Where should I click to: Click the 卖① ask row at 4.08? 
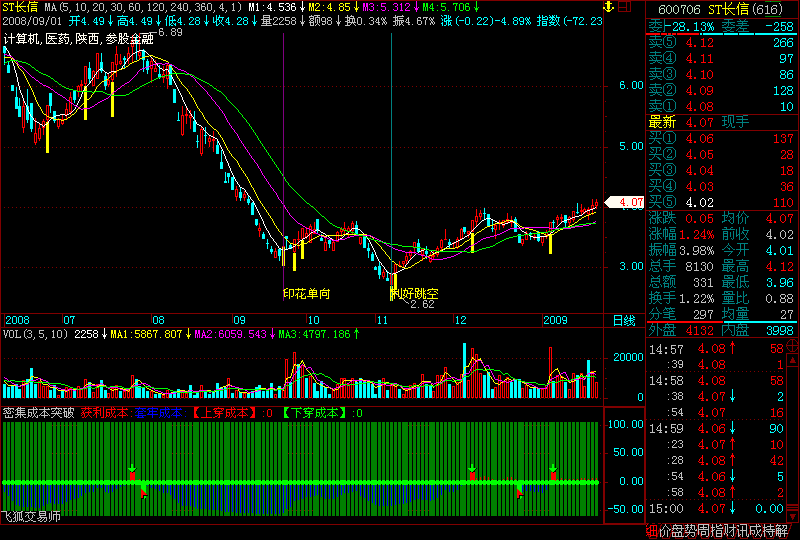click(721, 106)
